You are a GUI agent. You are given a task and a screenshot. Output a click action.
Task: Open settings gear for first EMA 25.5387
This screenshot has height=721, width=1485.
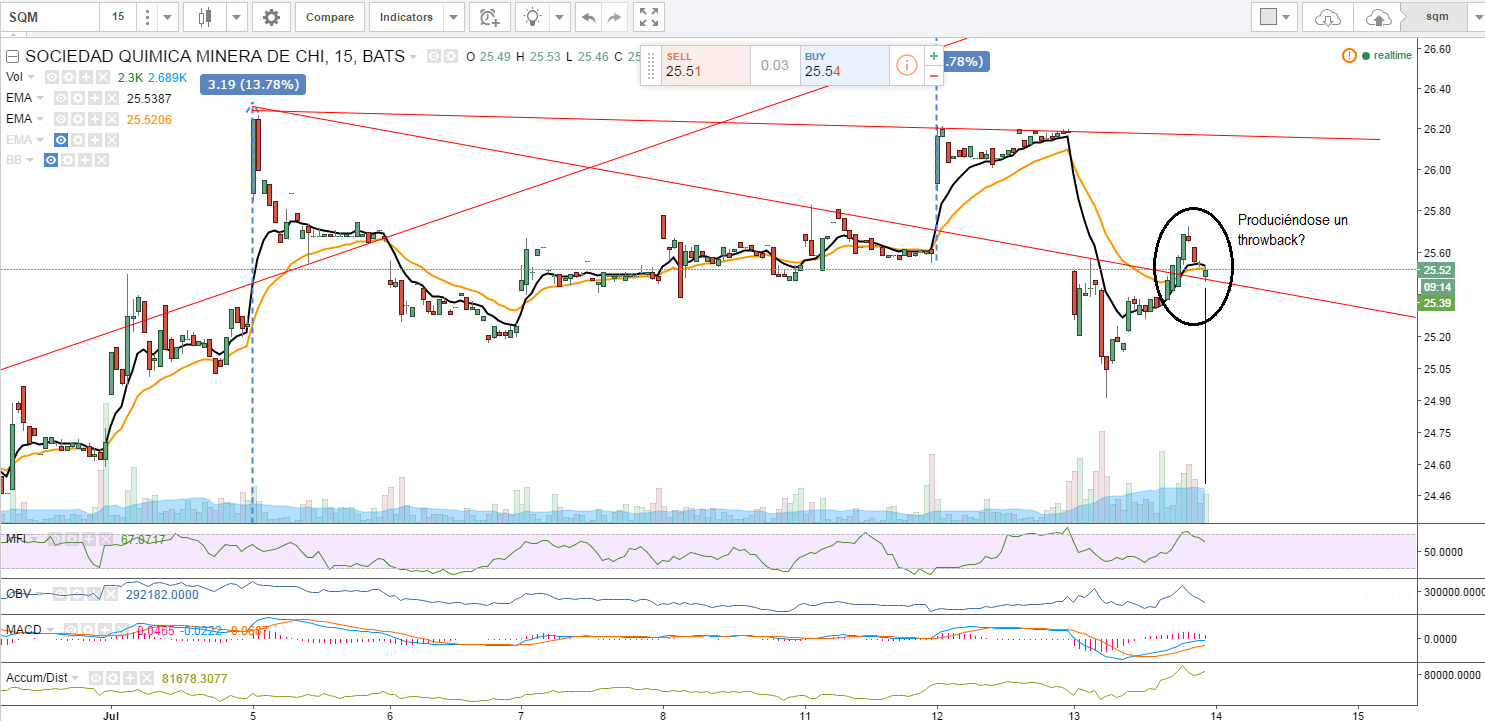(x=78, y=98)
